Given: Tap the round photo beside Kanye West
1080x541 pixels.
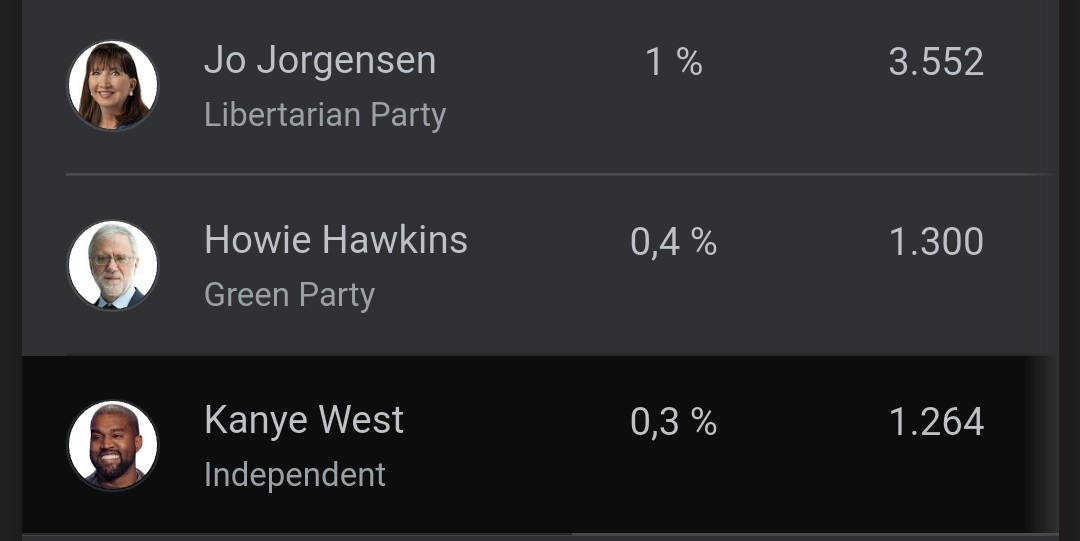Looking at the screenshot, I should click(113, 445).
